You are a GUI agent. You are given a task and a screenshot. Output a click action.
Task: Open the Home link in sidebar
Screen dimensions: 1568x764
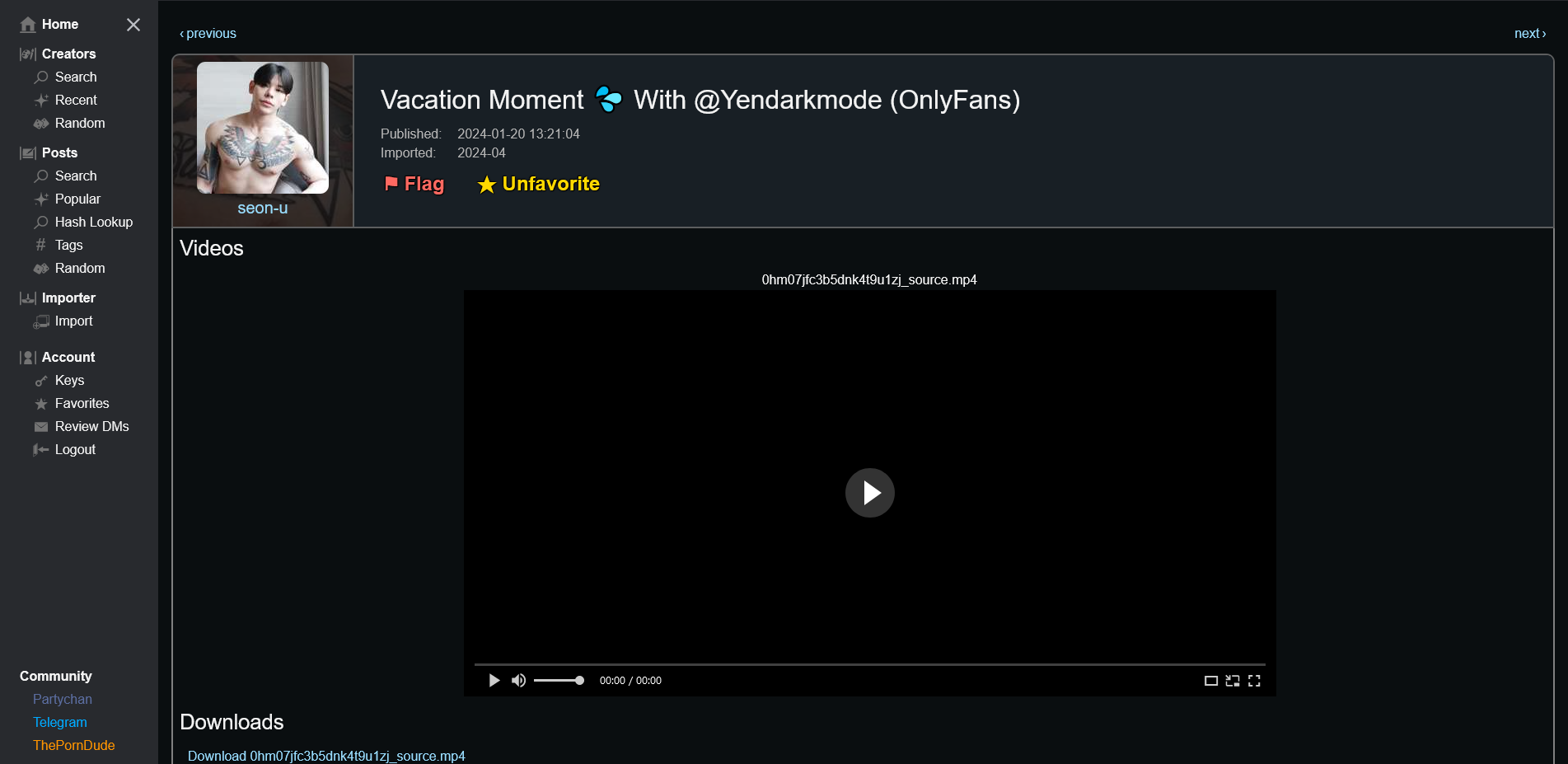point(59,25)
